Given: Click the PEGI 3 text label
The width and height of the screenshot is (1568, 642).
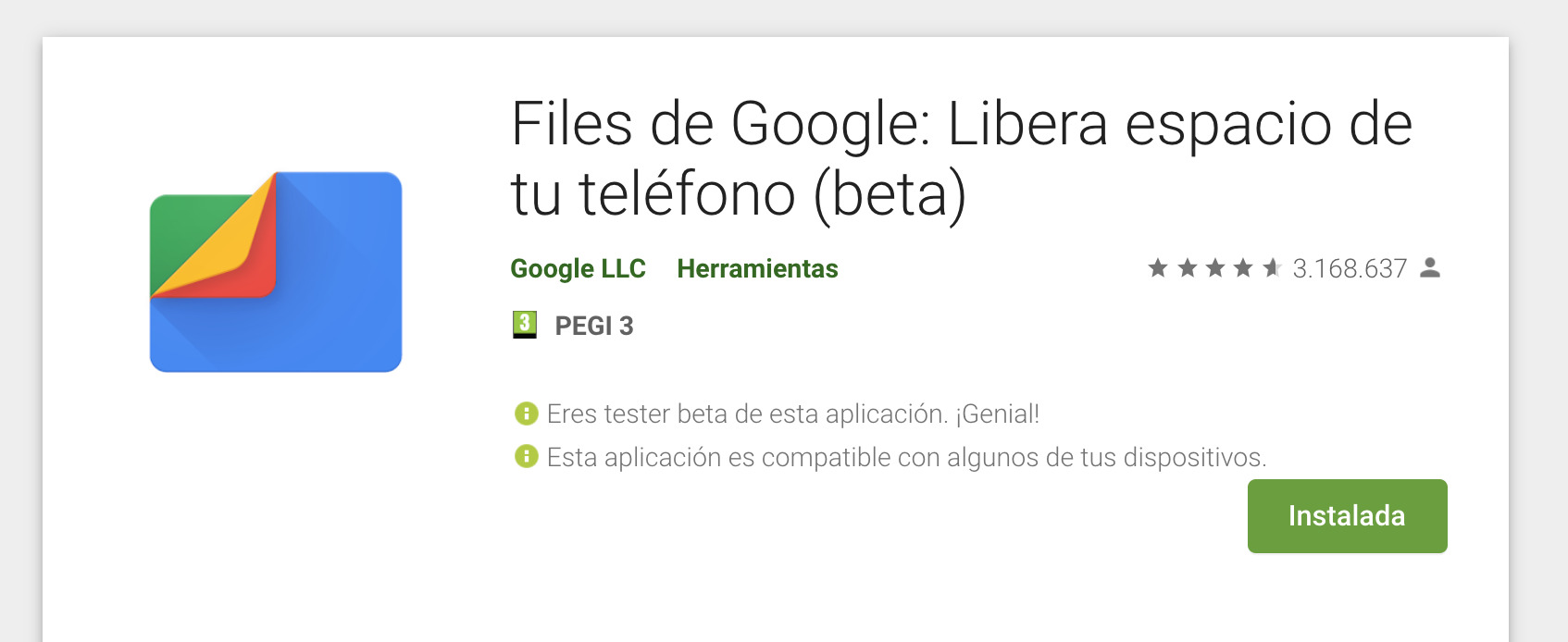Looking at the screenshot, I should pyautogui.click(x=594, y=326).
